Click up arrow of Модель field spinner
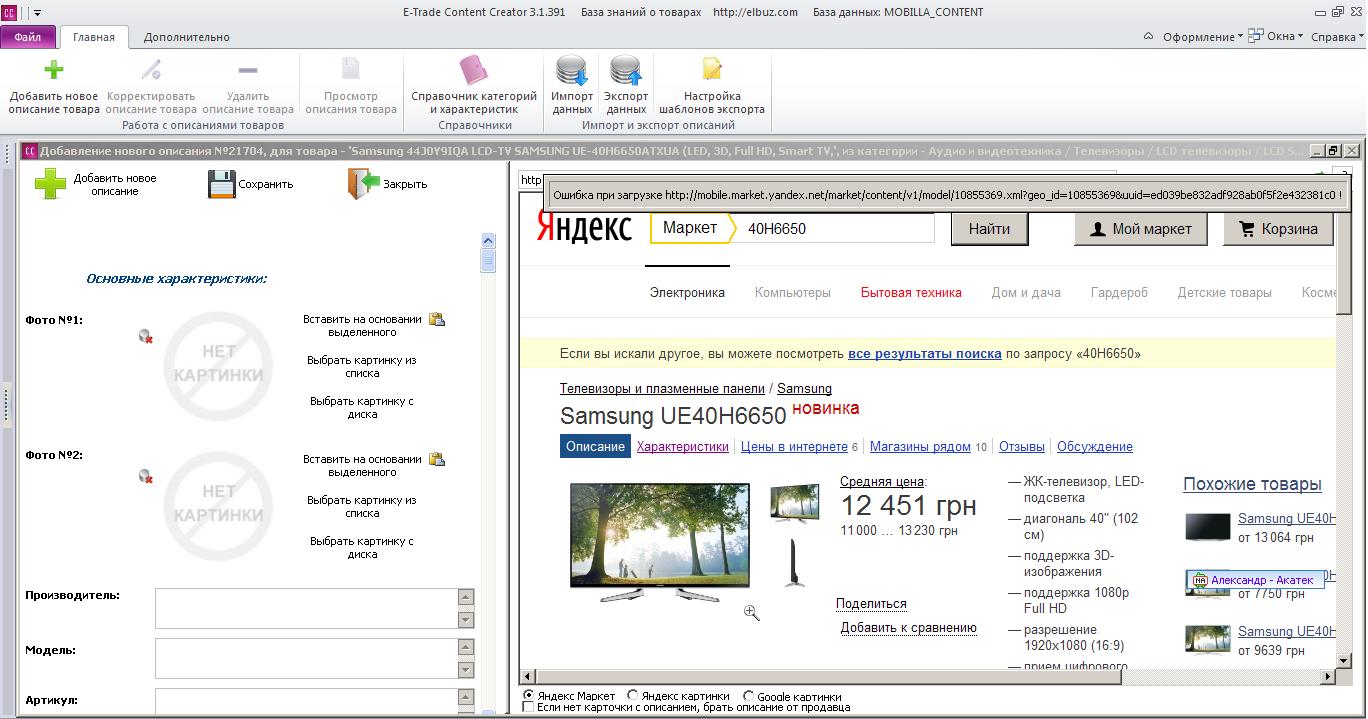 tap(466, 648)
